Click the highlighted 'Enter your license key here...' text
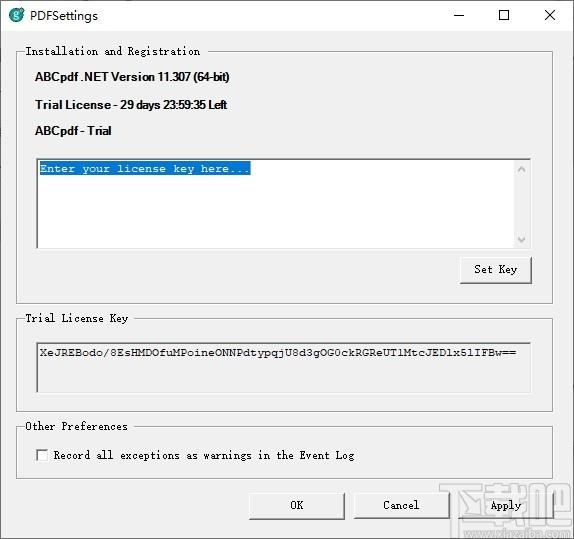 tap(145, 168)
